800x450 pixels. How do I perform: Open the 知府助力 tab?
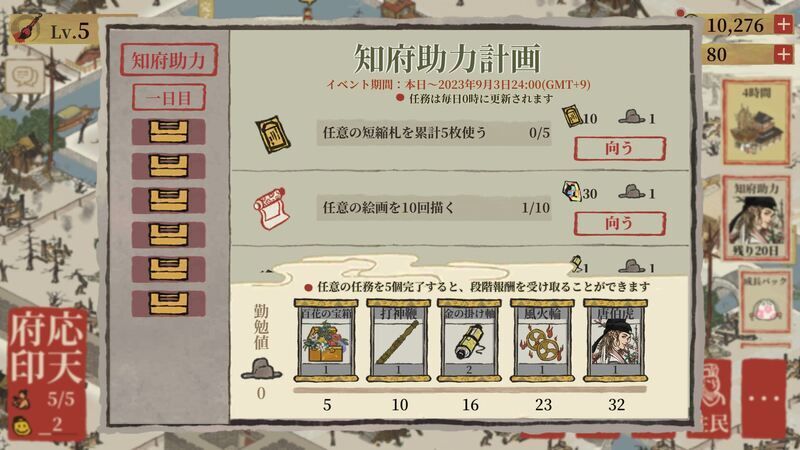click(169, 60)
